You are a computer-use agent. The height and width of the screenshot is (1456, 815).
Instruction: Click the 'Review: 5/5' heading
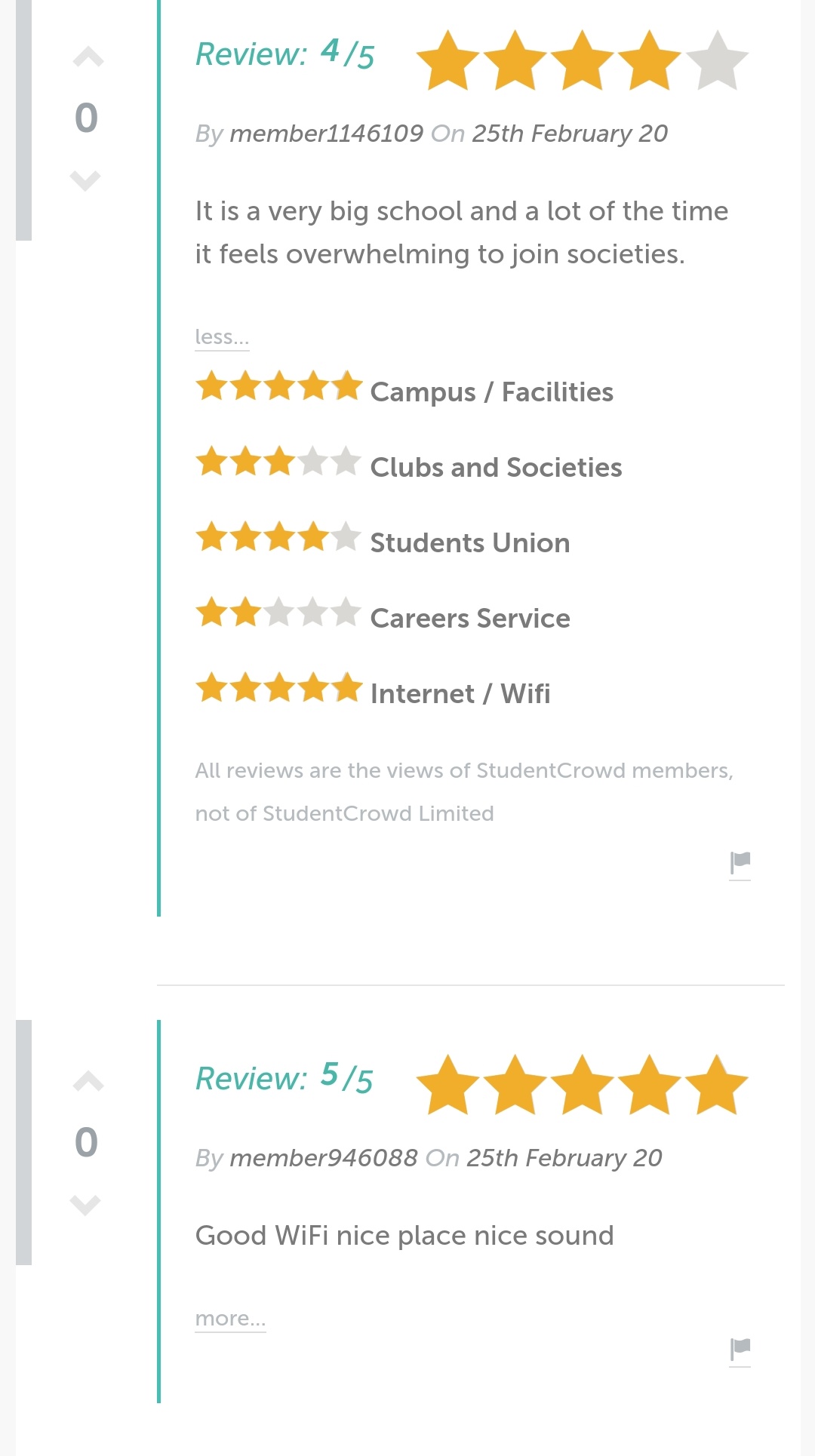point(284,1077)
